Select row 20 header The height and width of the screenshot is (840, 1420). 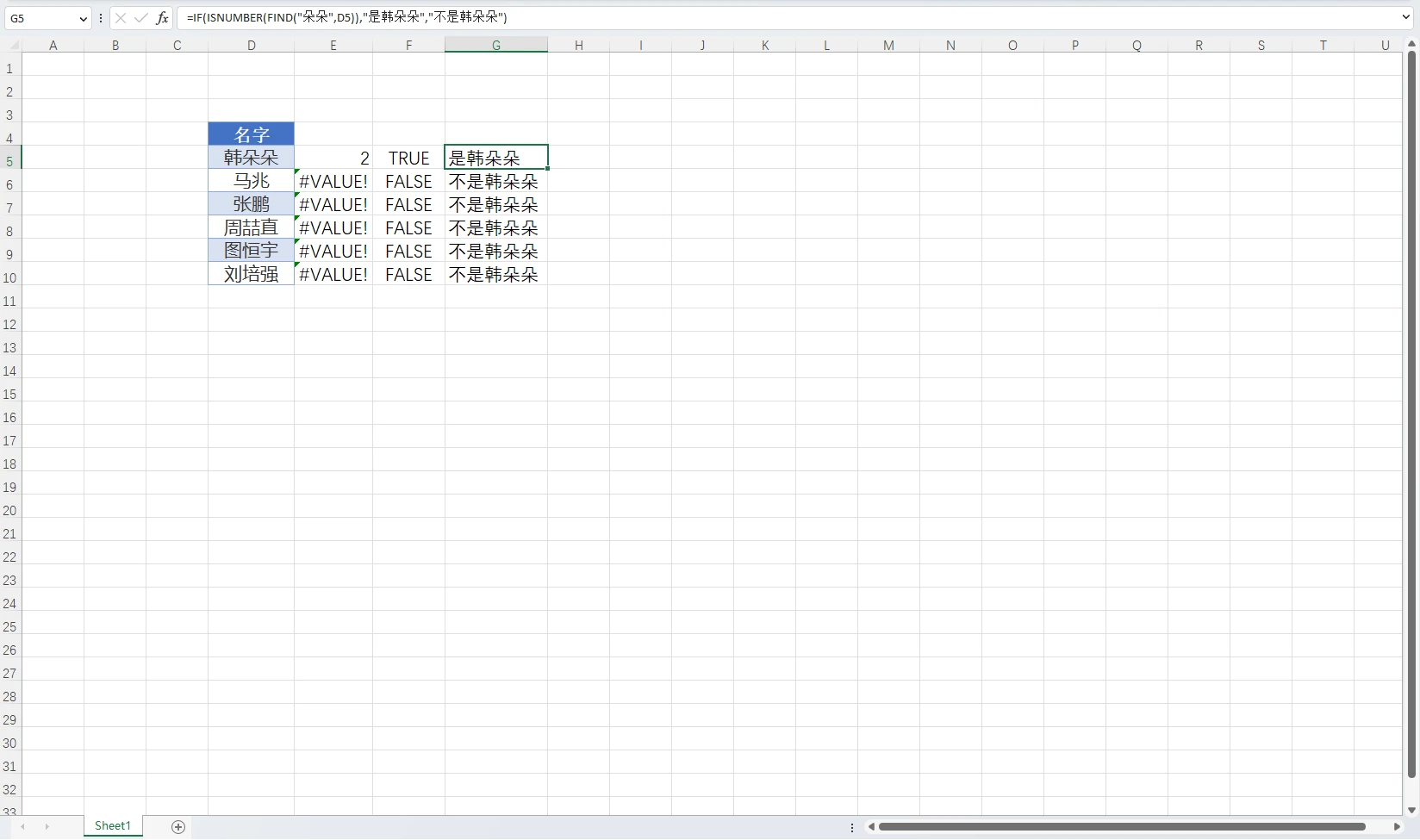pos(10,510)
